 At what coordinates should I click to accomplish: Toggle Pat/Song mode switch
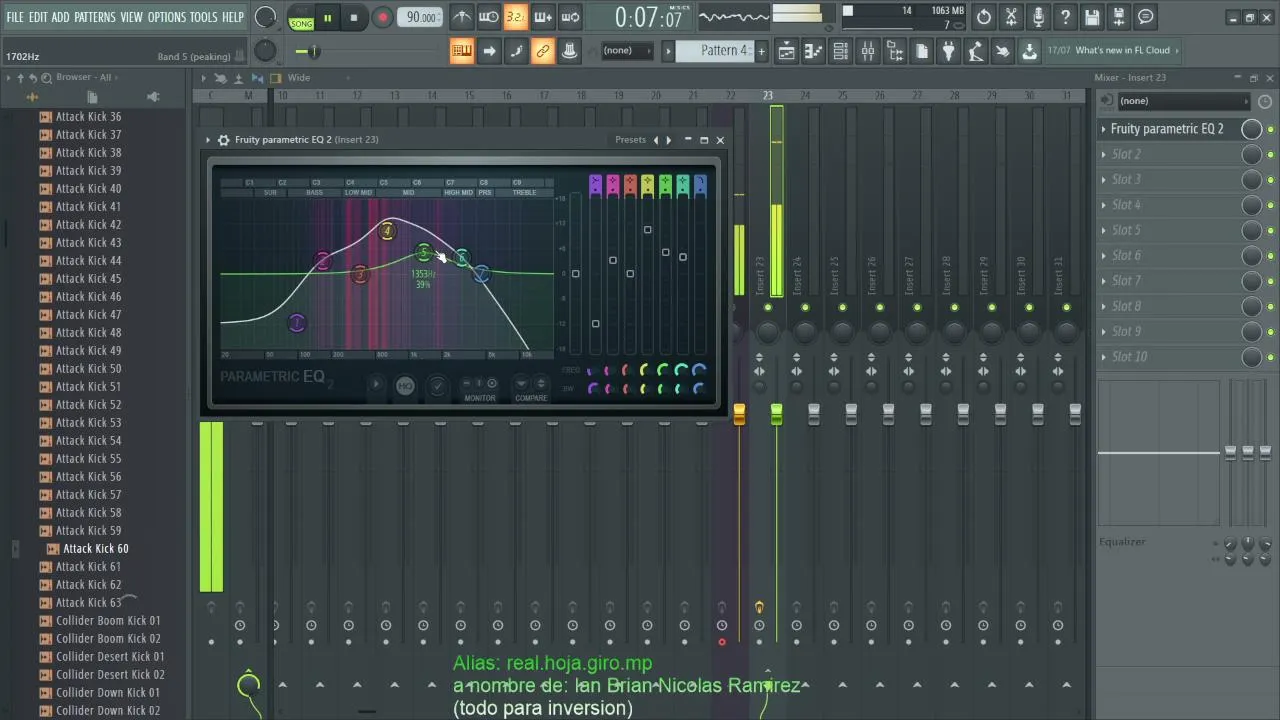(301, 17)
